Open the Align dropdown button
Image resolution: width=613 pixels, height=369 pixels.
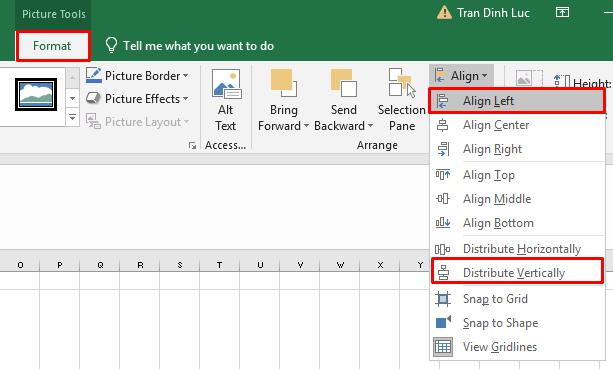click(461, 75)
